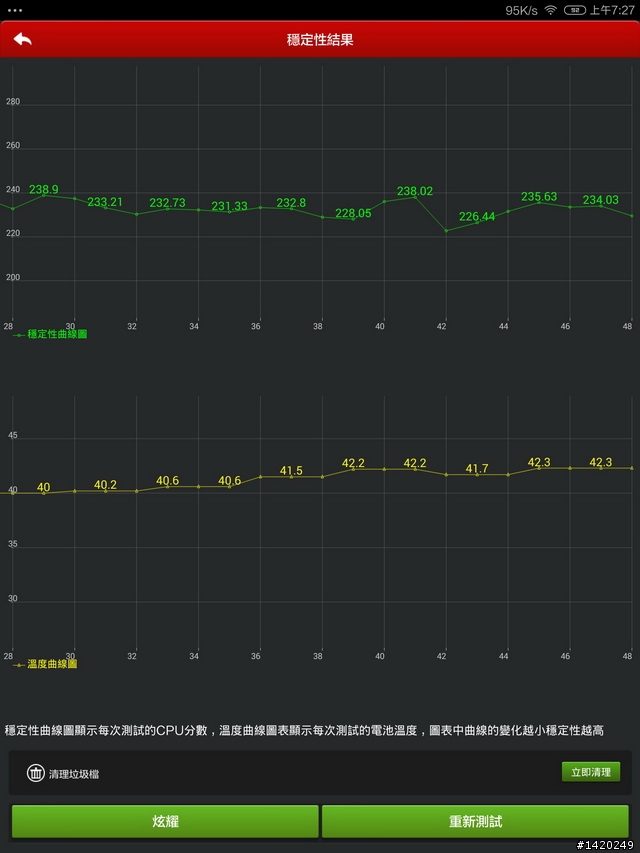Image resolution: width=640 pixels, height=853 pixels.
Task: Select the 235.63 stability data label
Action: 539,196
